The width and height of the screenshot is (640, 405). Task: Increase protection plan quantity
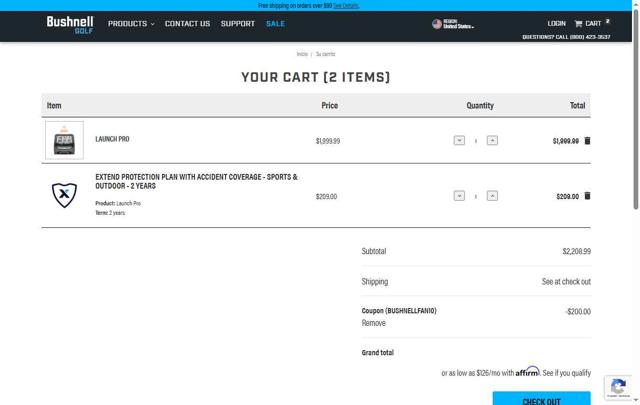[x=492, y=196]
